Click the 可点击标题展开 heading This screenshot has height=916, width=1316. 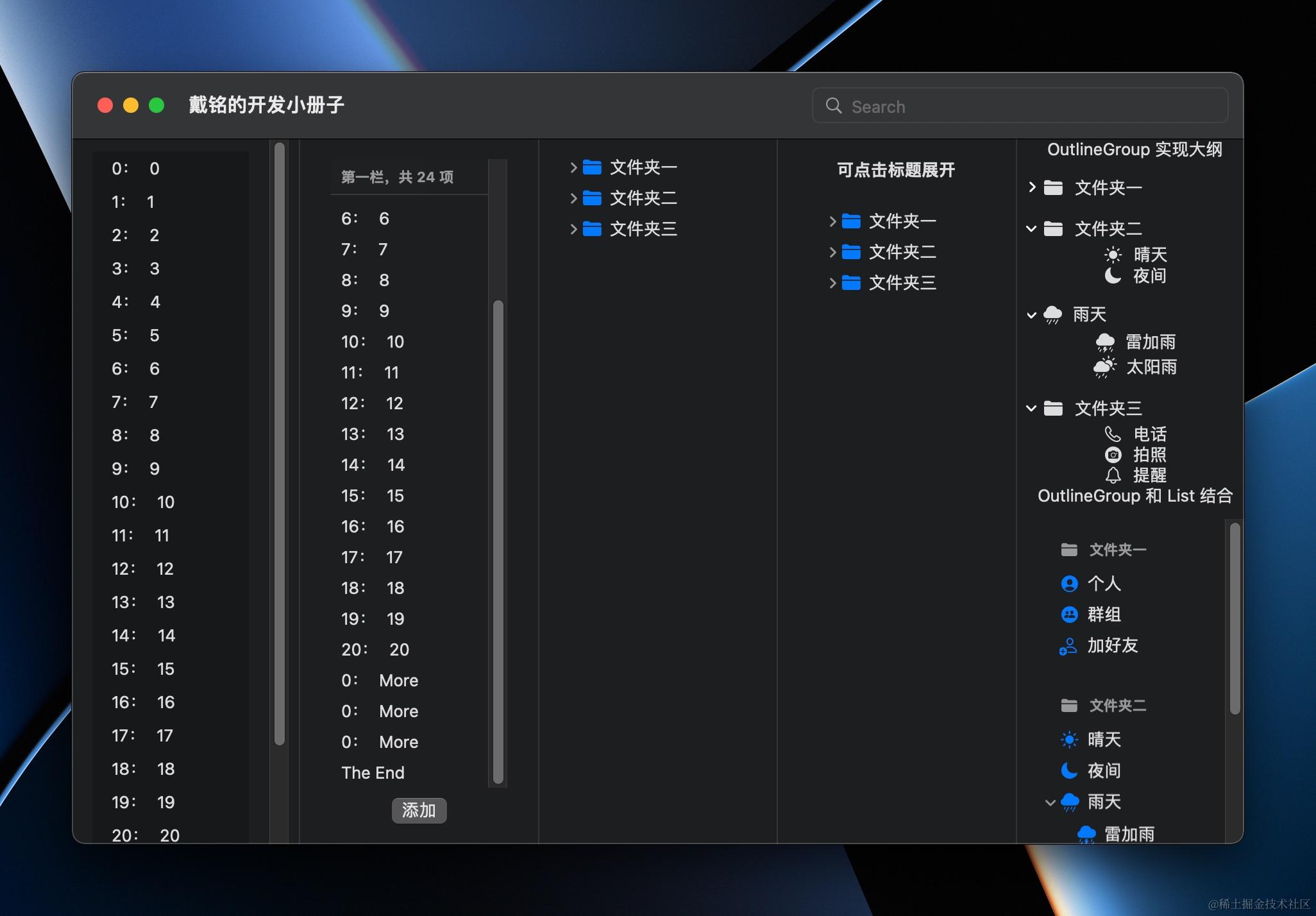(895, 170)
